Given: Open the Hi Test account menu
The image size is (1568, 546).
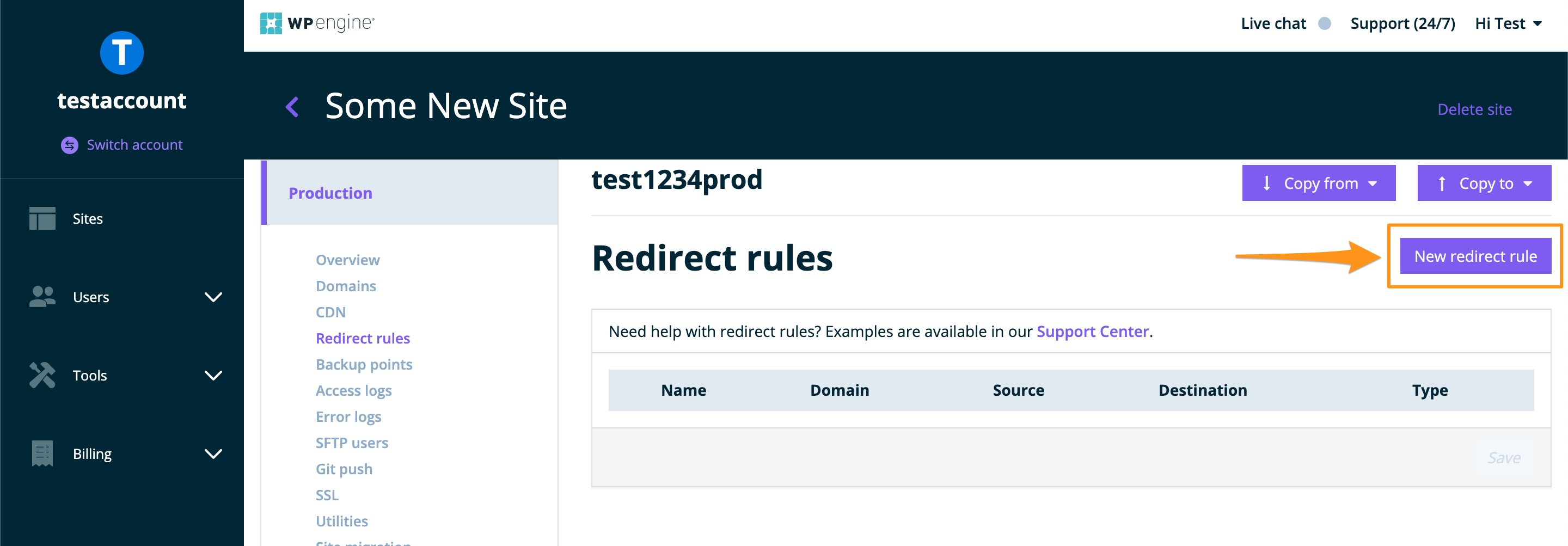Looking at the screenshot, I should click(x=1508, y=23).
